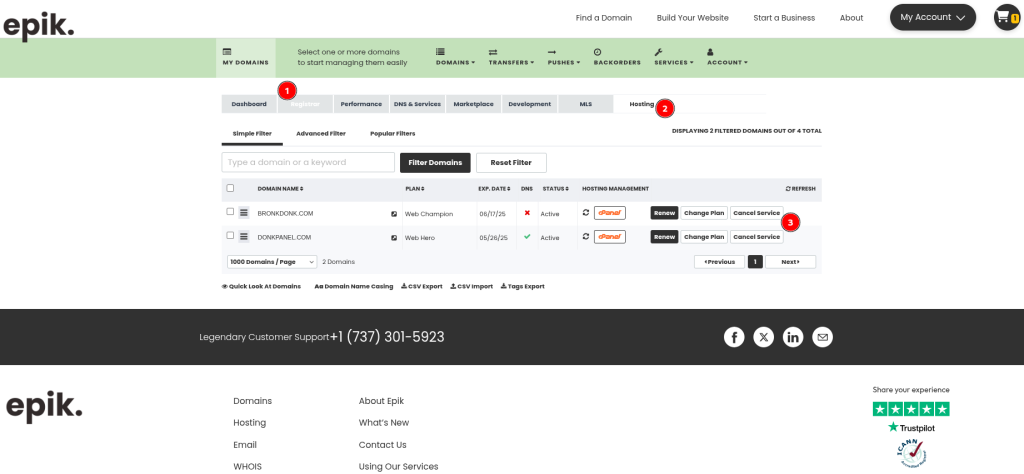Select the BRONKDONK.COM checkbox
1024x474 pixels.
230,212
